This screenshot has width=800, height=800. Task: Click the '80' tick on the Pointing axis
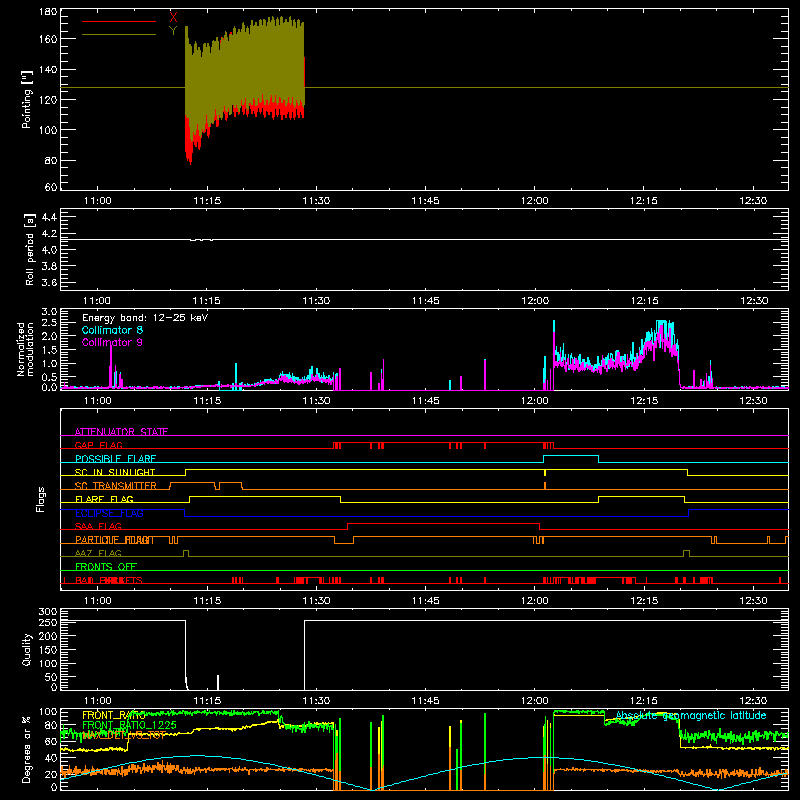51,160
